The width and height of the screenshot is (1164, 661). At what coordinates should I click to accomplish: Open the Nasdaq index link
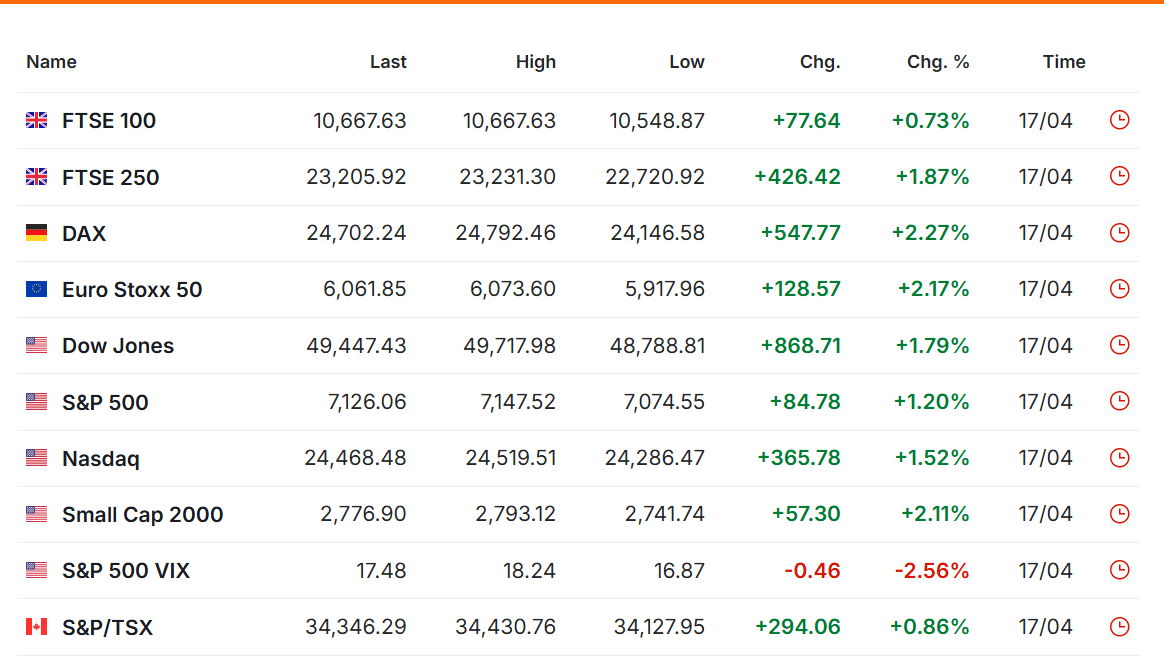coord(101,459)
